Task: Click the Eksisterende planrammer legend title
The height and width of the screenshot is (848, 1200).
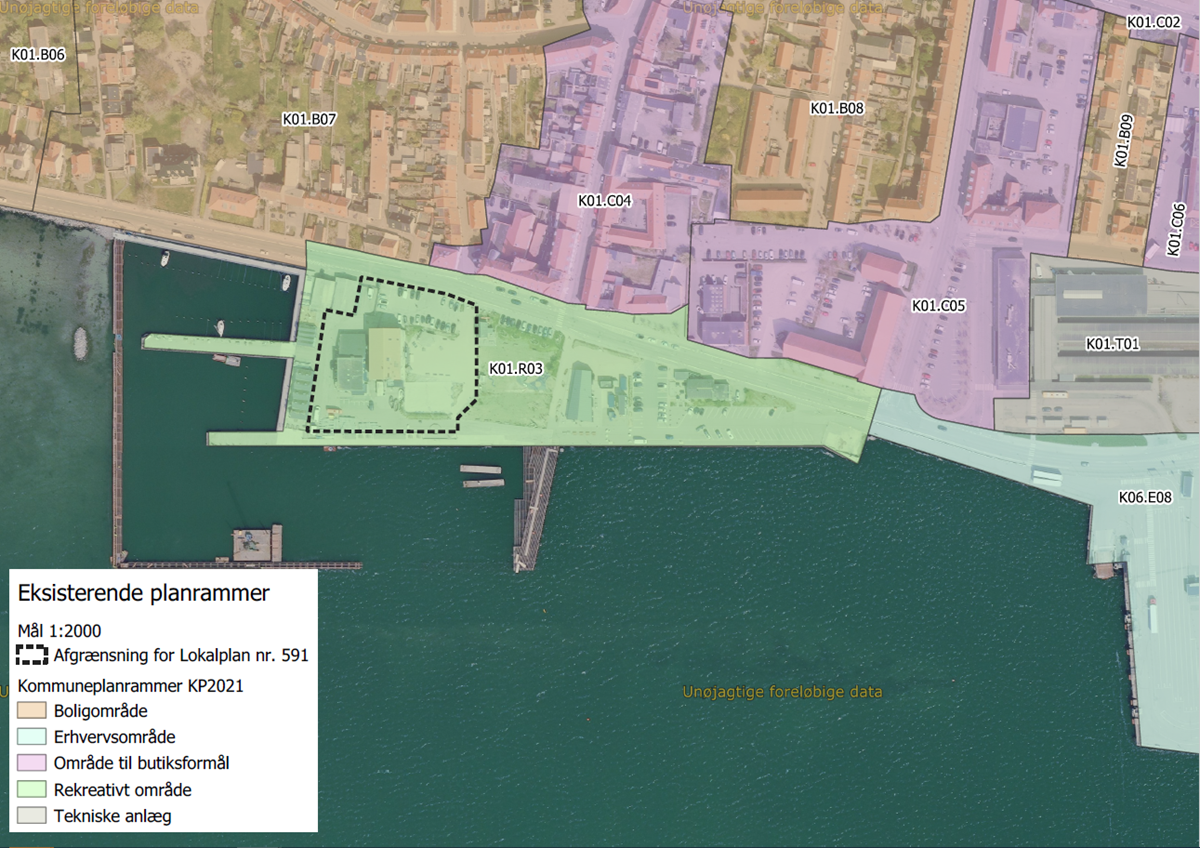Action: (x=144, y=593)
